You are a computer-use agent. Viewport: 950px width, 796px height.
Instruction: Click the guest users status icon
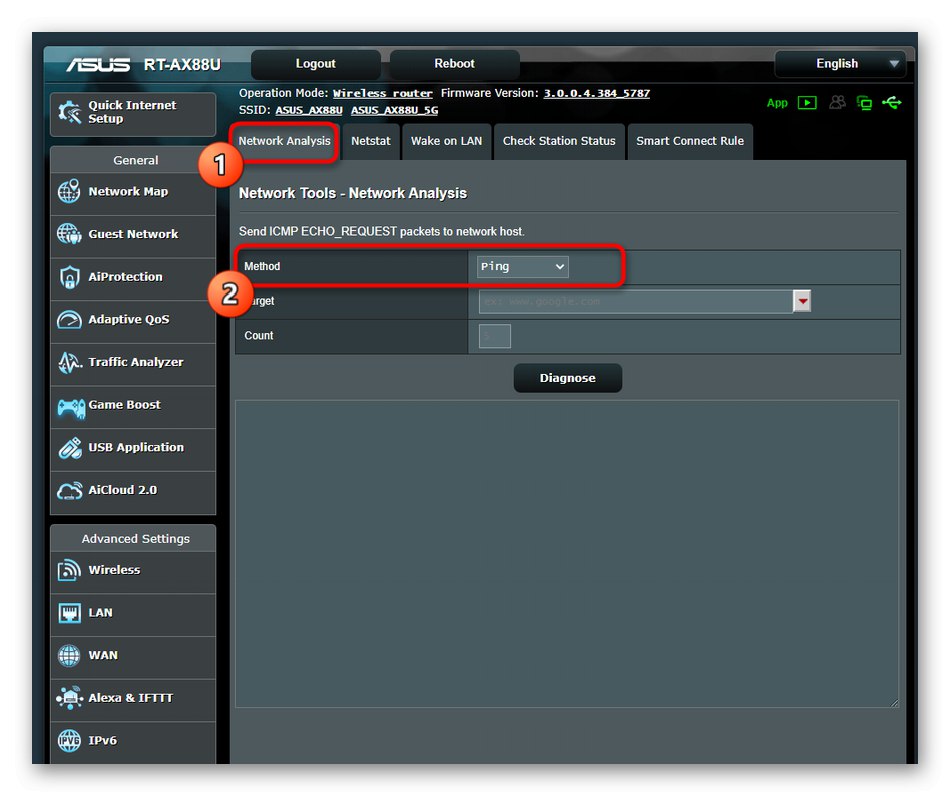837,102
